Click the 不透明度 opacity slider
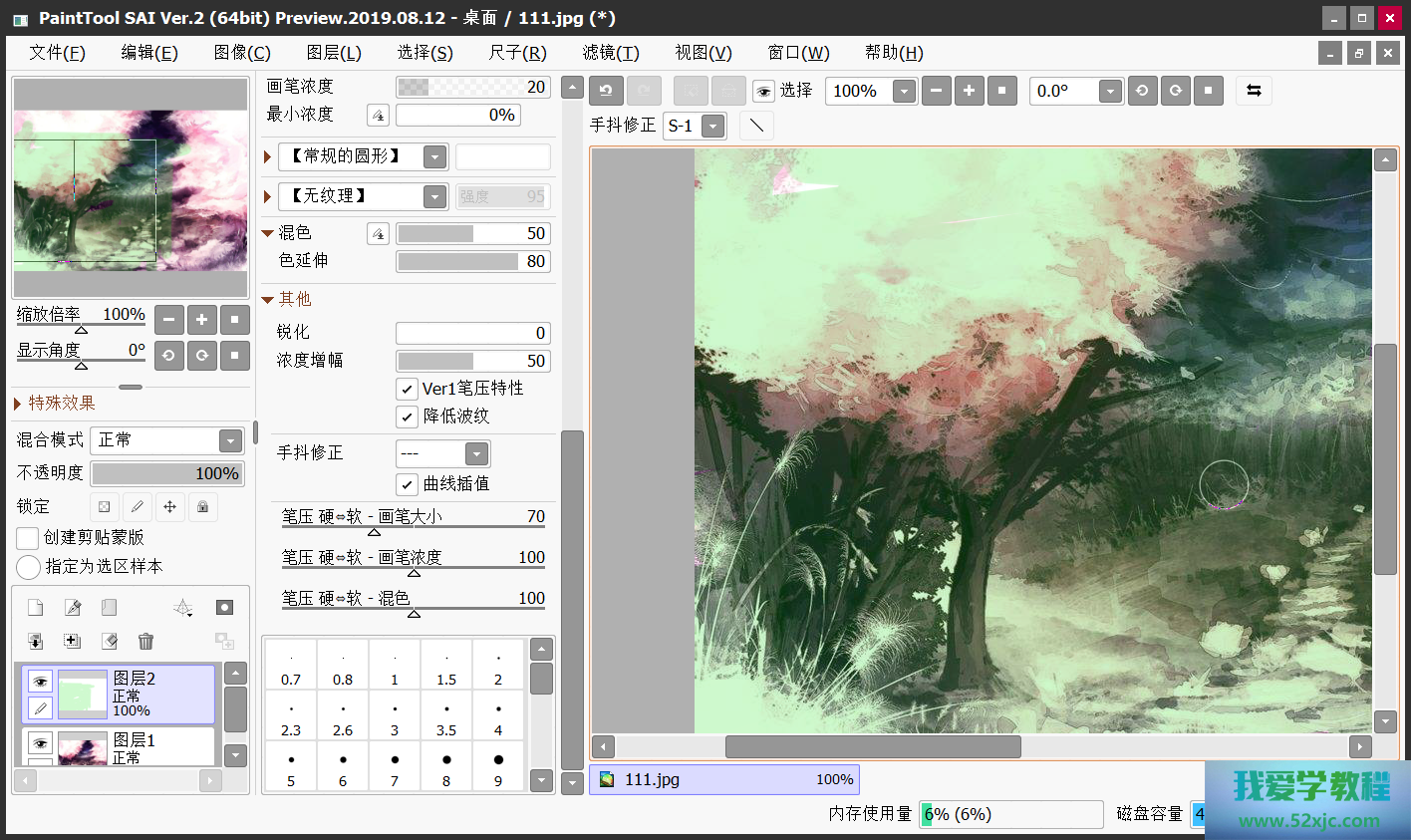 coord(166,473)
